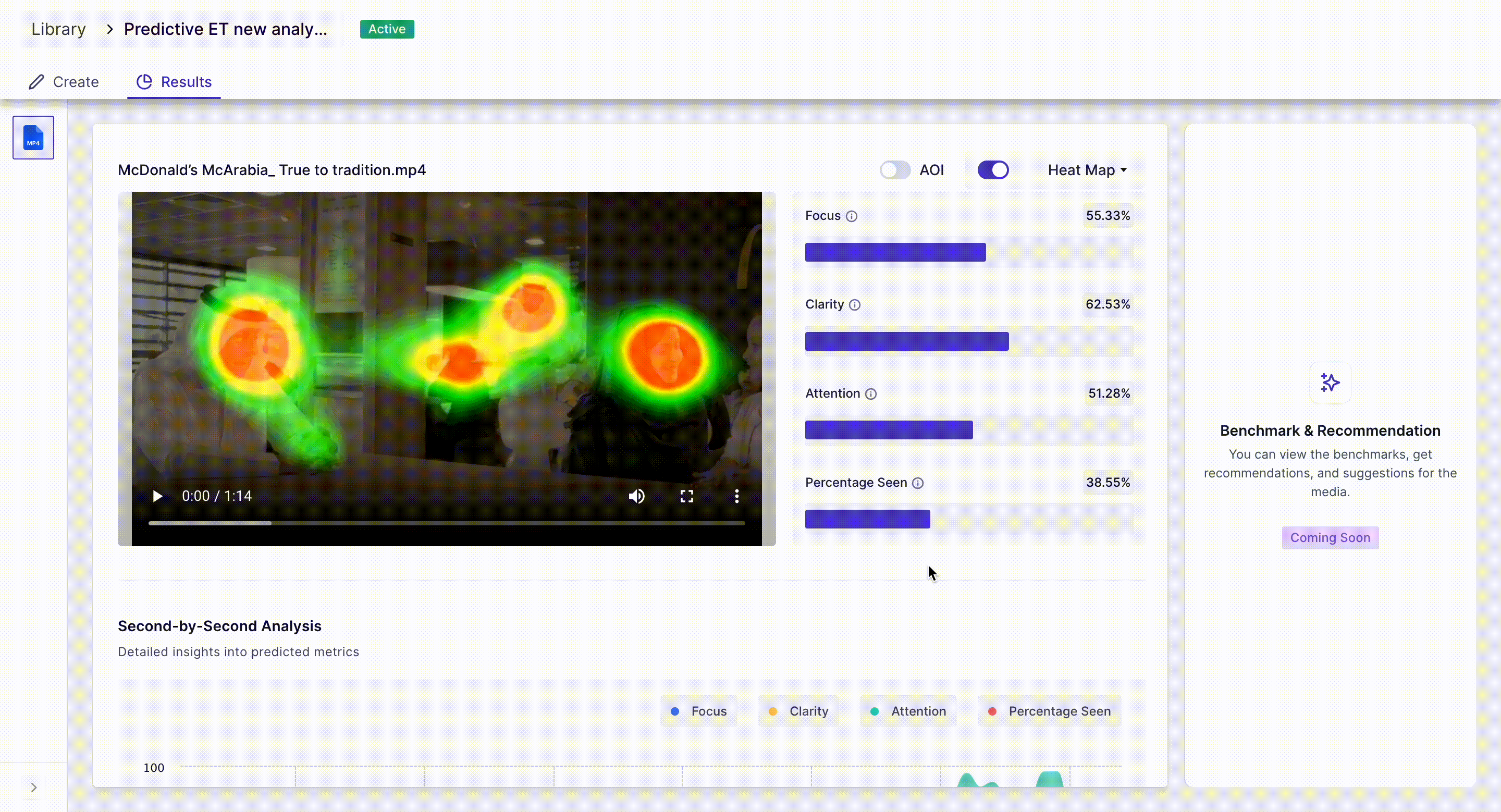Go to Library breadcrumb

58,29
